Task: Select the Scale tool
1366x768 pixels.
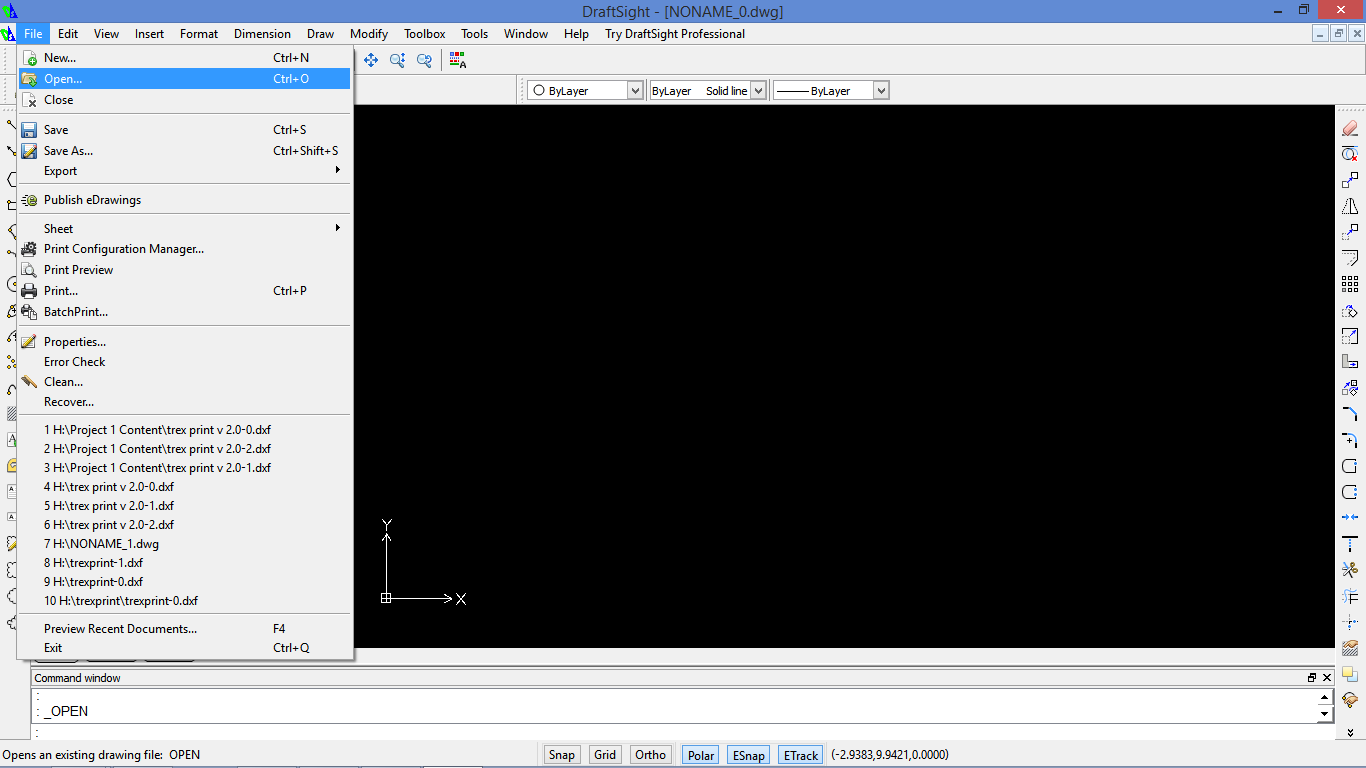Action: point(1350,336)
